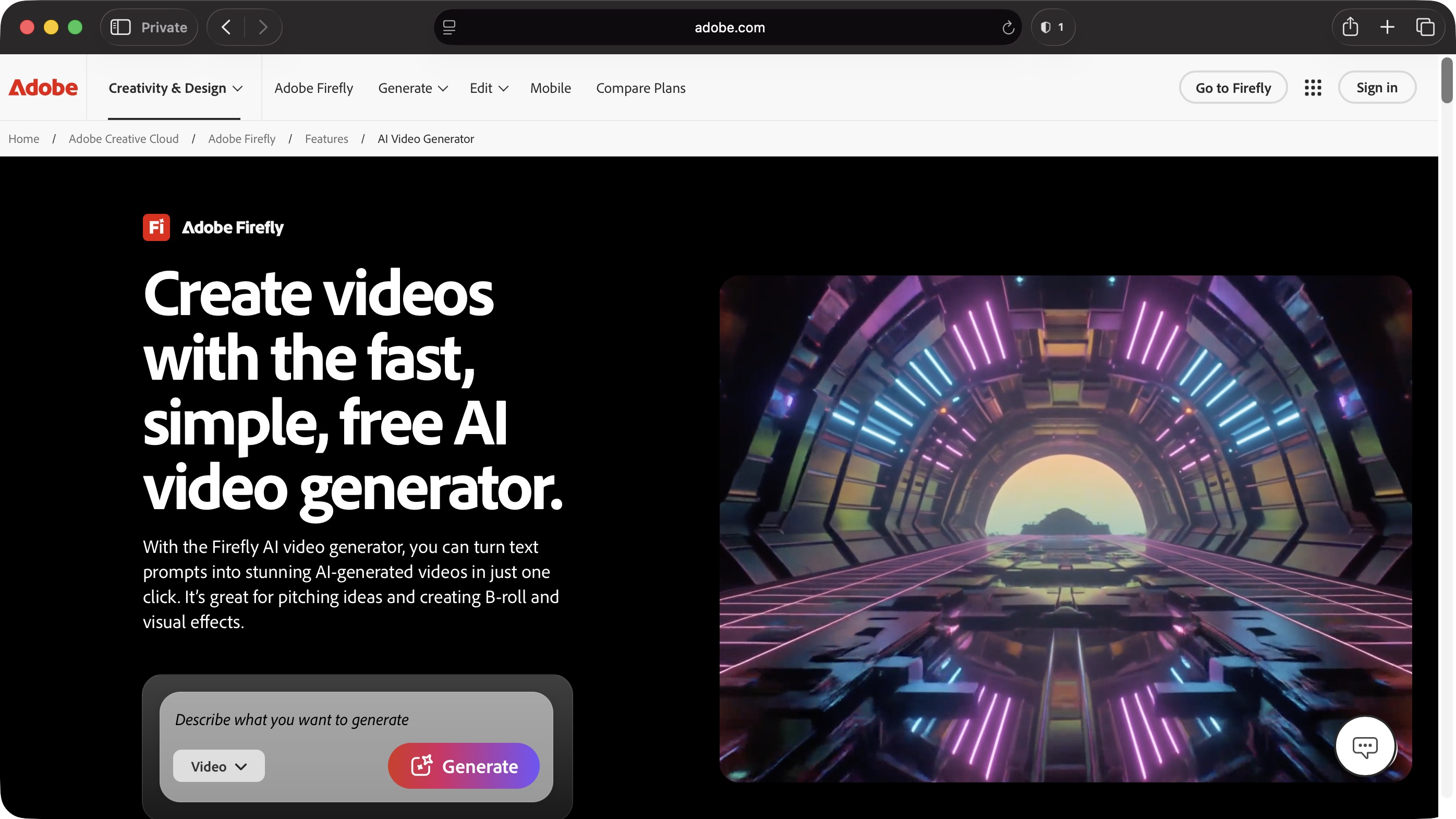Click the gradient Generate button
Image resolution: width=1456 pixels, height=819 pixels.
click(464, 766)
